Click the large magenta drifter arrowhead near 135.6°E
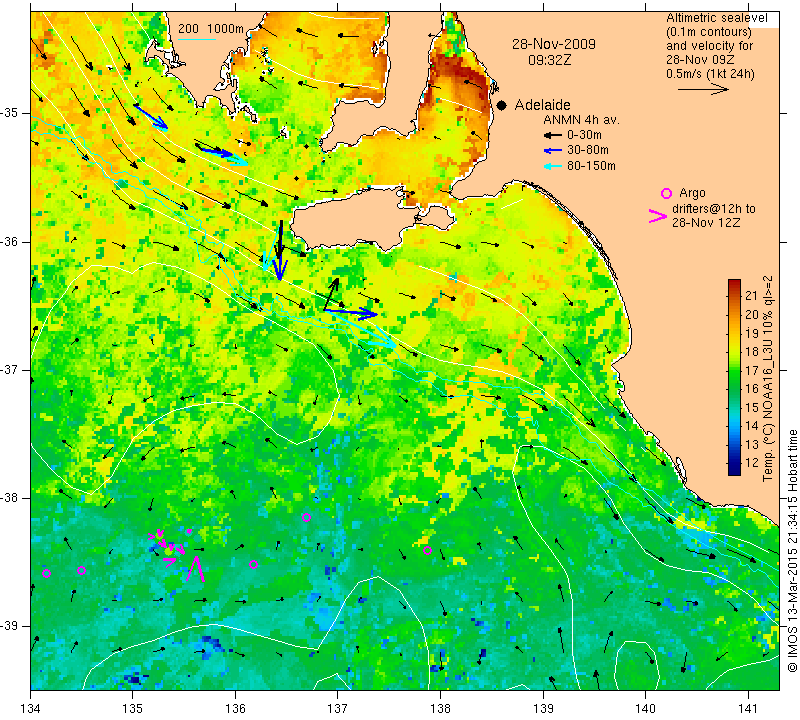 tap(195, 568)
